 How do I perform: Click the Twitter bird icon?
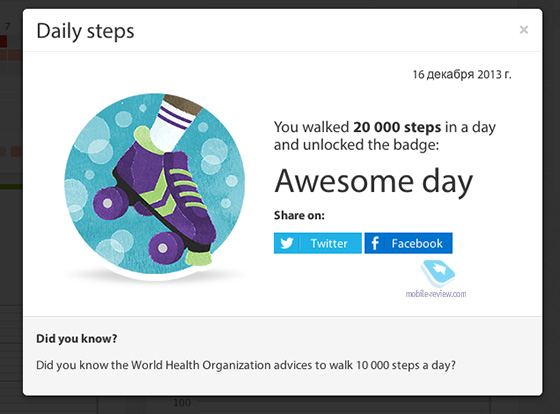[287, 243]
